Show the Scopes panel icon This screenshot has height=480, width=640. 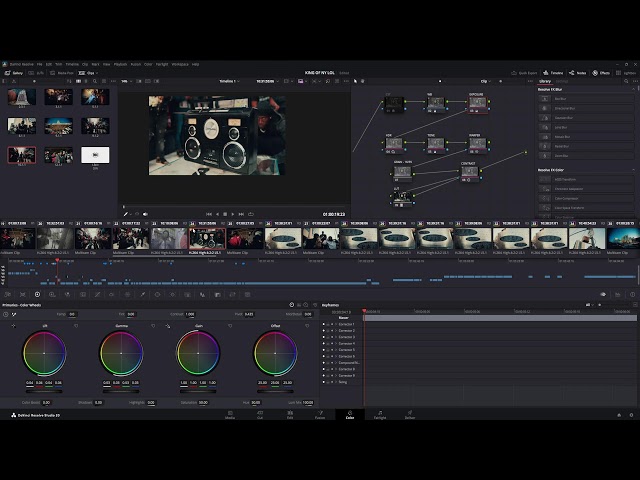point(618,294)
